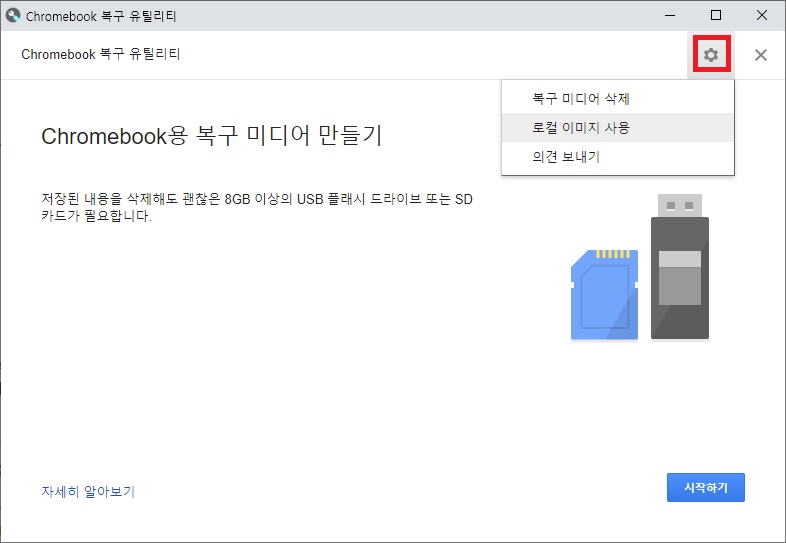Click the 시작하기 button
Viewport: 786px width, 543px height.
pos(705,487)
